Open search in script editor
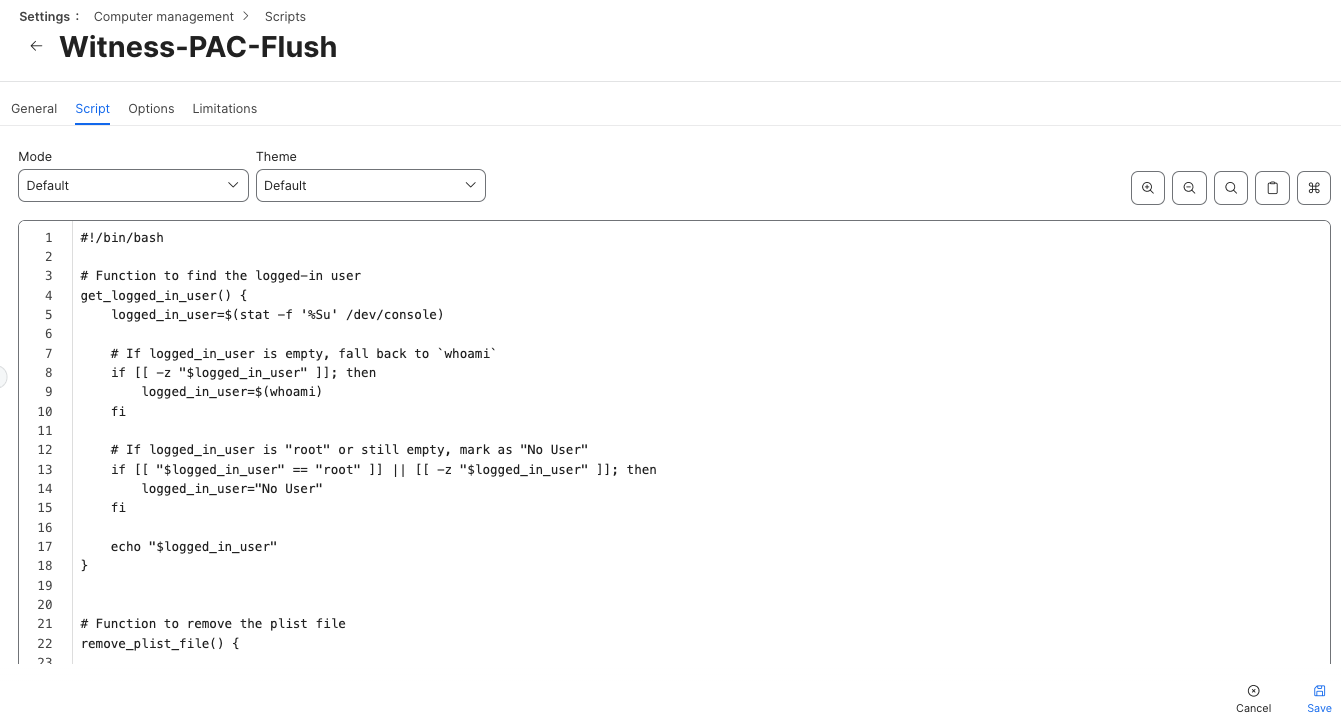1341x718 pixels. (x=1230, y=188)
